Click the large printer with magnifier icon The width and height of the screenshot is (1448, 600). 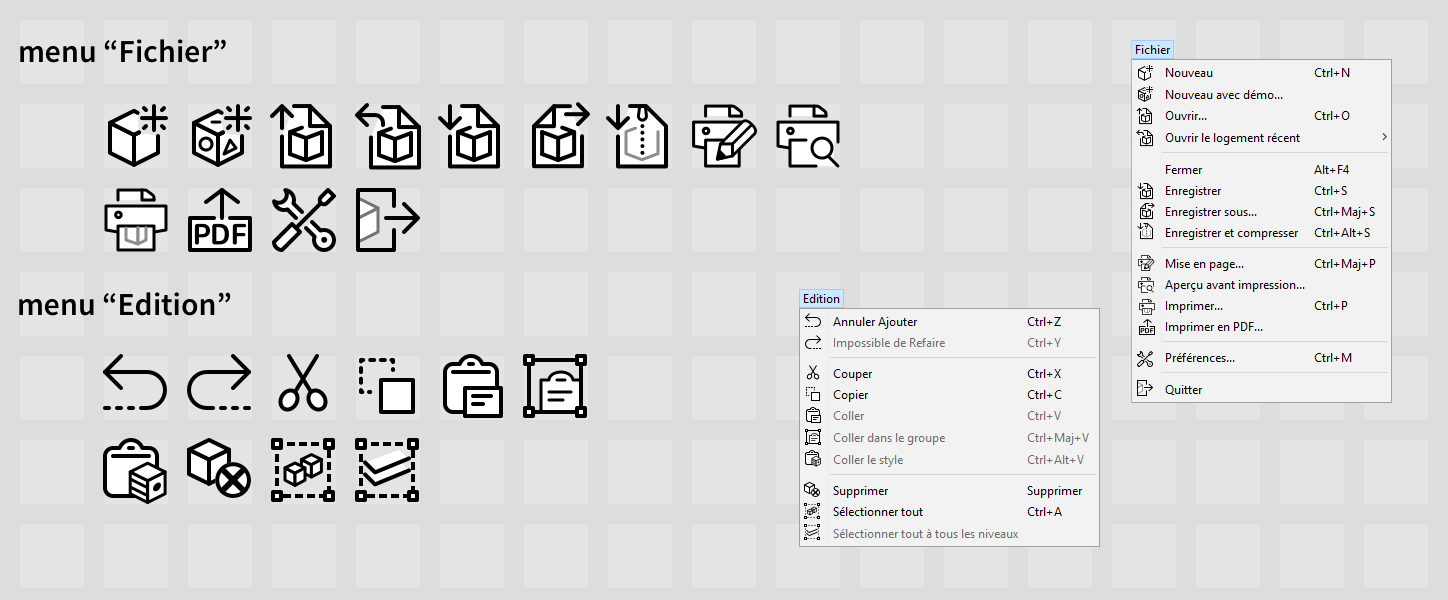[x=808, y=135]
